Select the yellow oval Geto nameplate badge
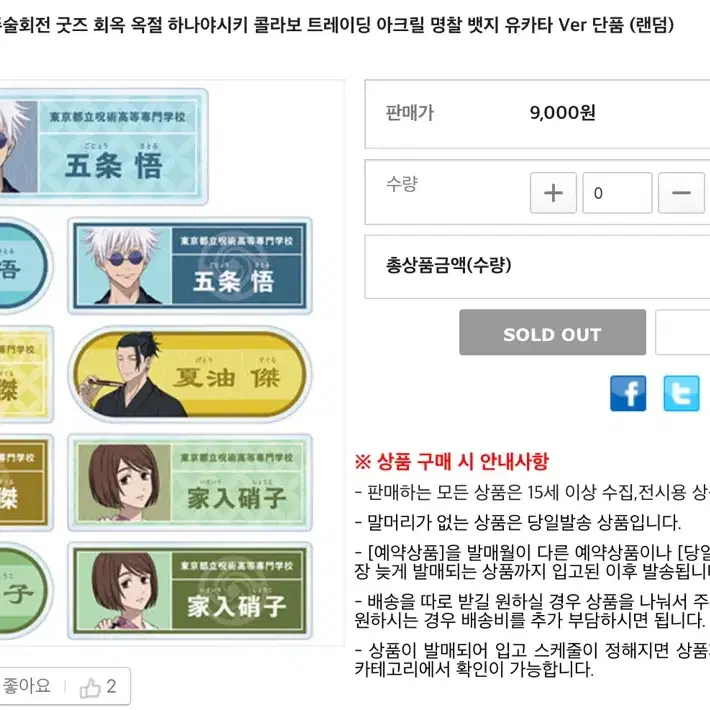This screenshot has width=710, height=710. pos(190,374)
